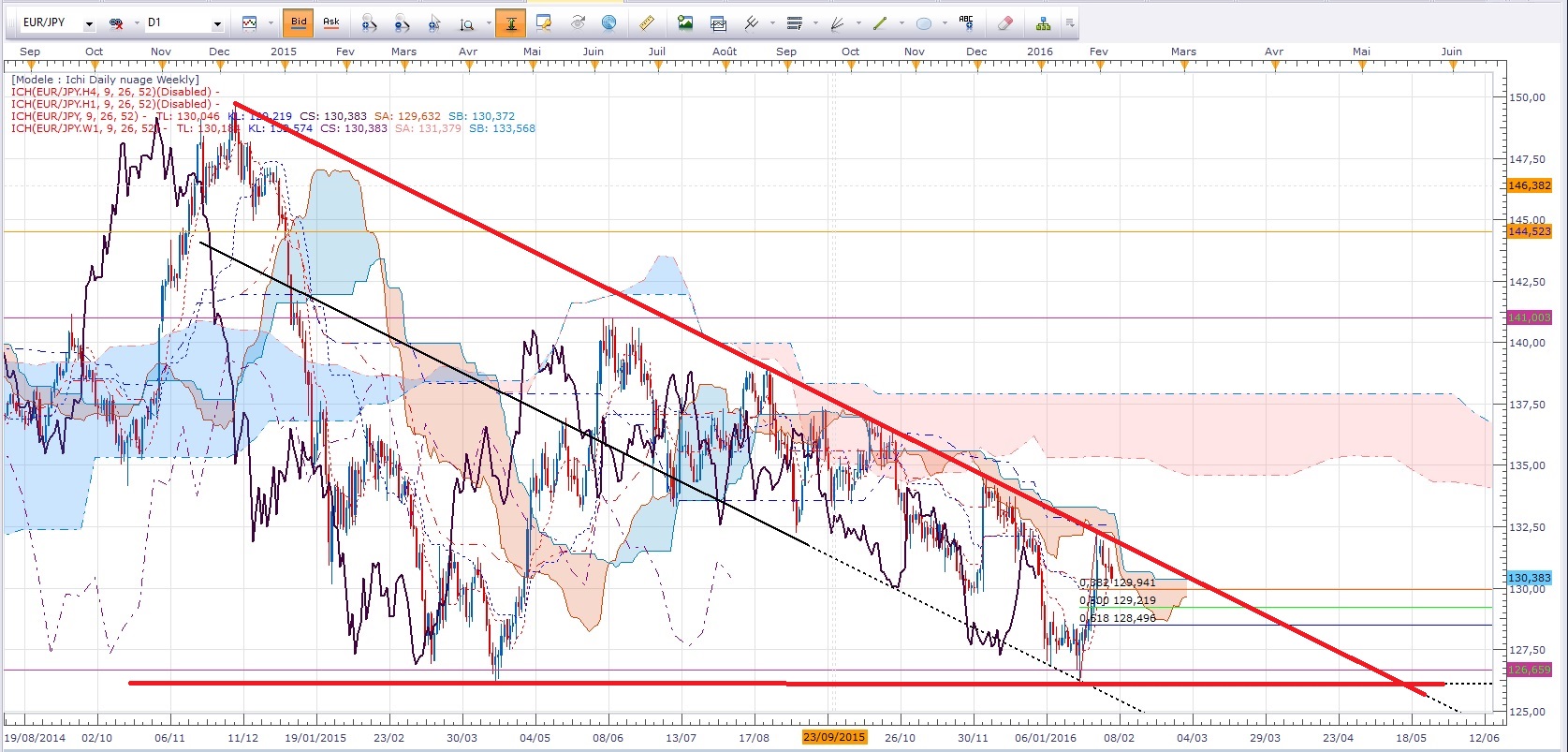The width and height of the screenshot is (1568, 752).
Task: Expand the arrow beside the unlink icon
Action: (136, 22)
